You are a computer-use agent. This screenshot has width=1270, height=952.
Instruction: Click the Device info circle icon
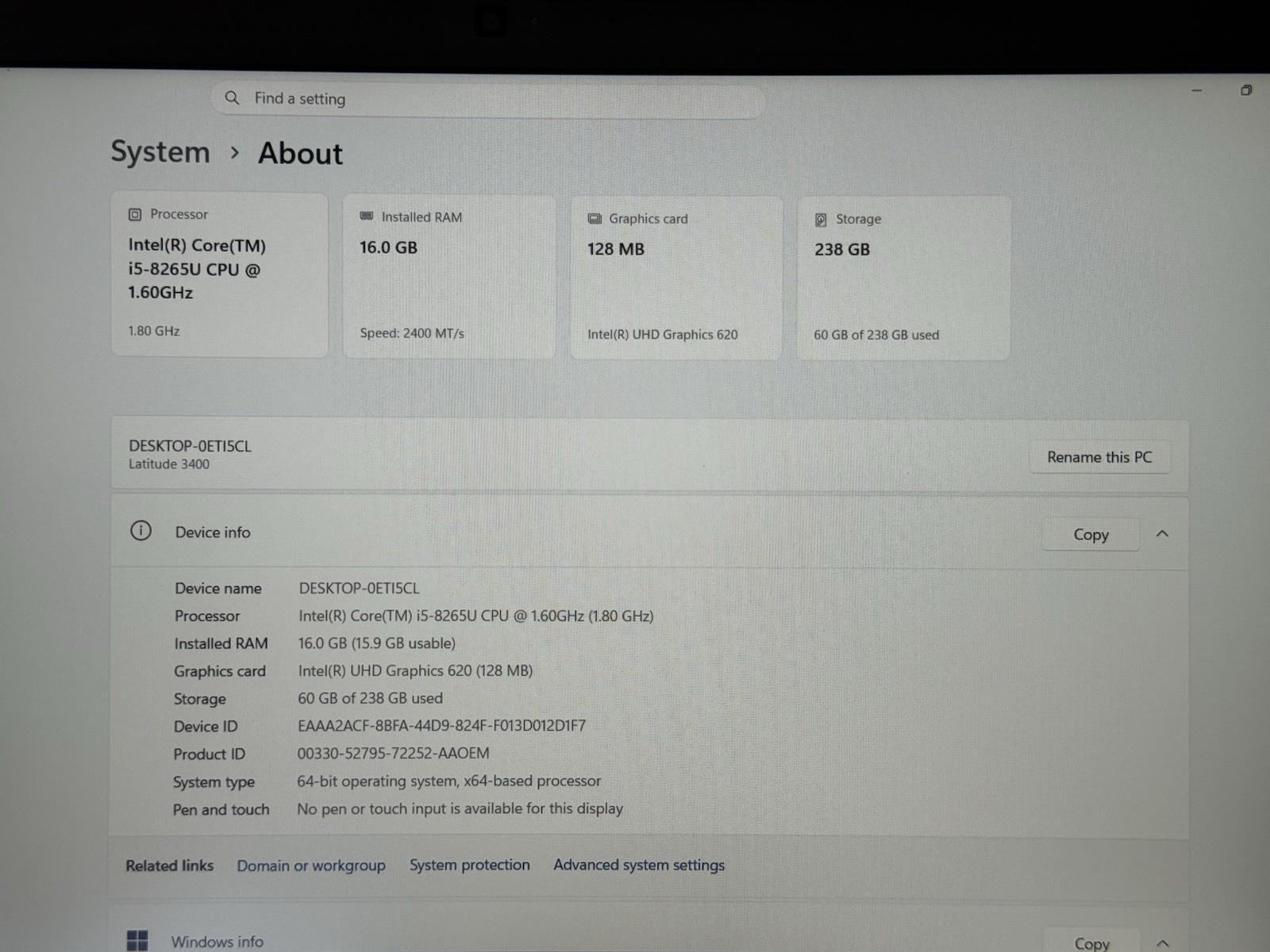(140, 531)
